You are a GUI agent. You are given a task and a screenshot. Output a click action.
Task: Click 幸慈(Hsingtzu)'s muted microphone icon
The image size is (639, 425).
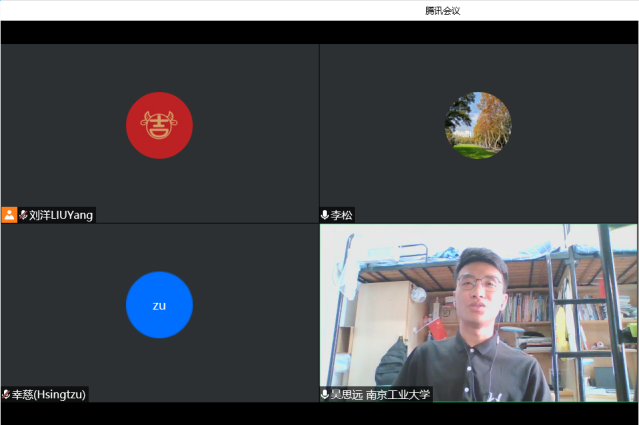coord(6,395)
